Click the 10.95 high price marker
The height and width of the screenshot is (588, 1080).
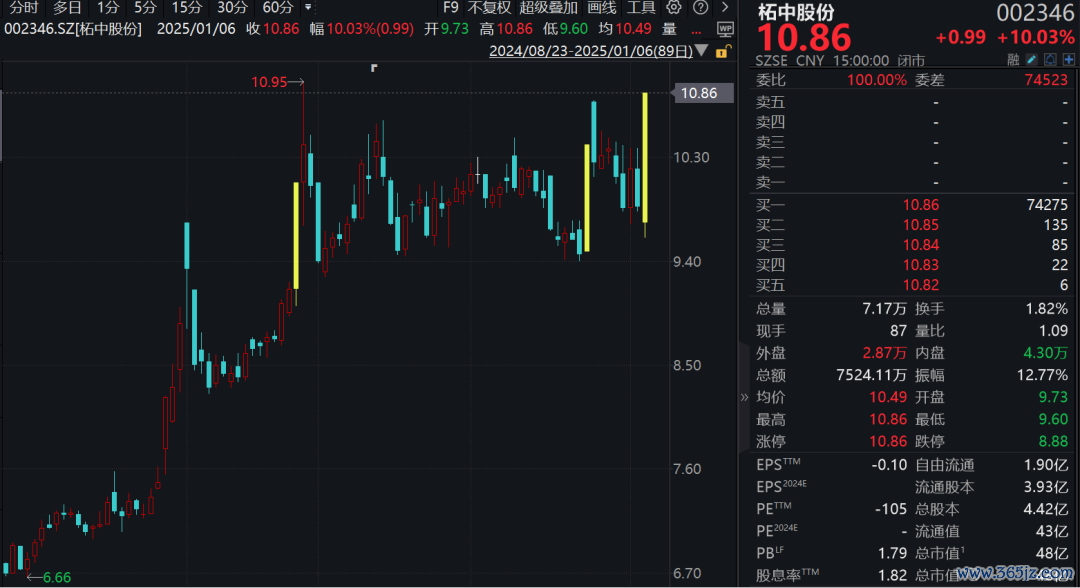(277, 82)
